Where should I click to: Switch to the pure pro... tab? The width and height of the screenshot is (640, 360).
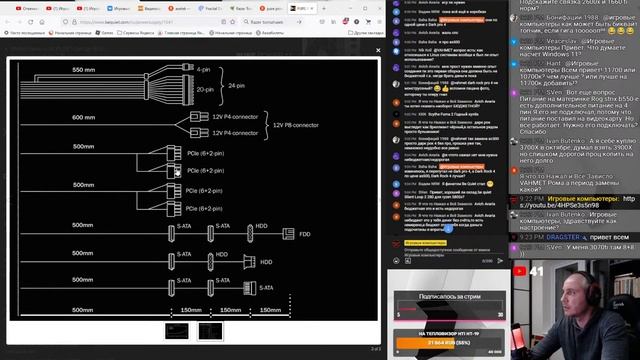(x=271, y=9)
